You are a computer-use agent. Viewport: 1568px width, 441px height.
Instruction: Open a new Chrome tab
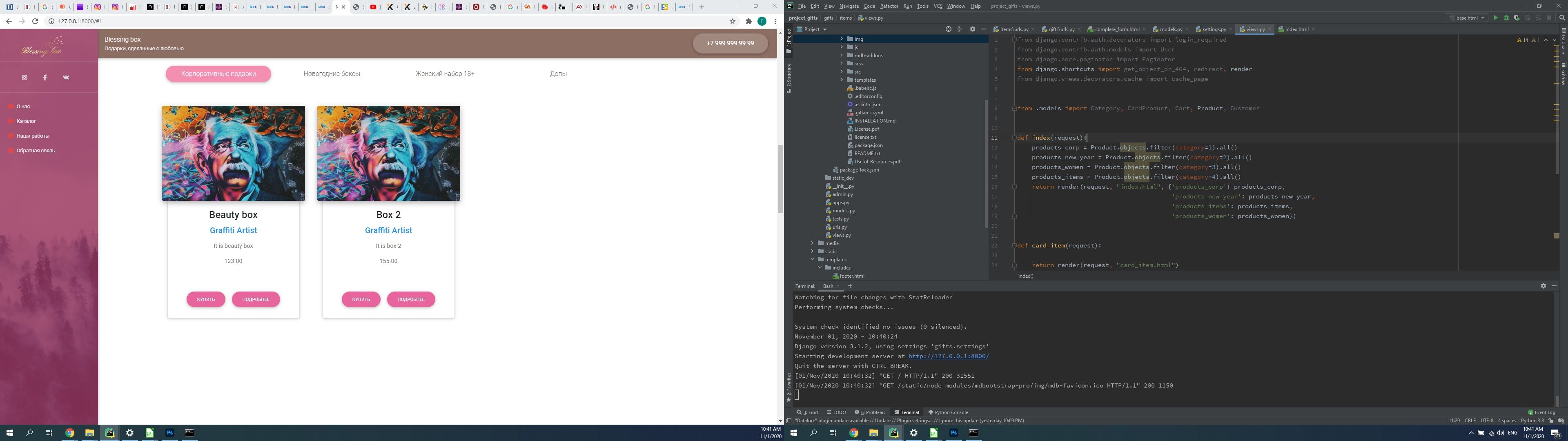point(702,7)
